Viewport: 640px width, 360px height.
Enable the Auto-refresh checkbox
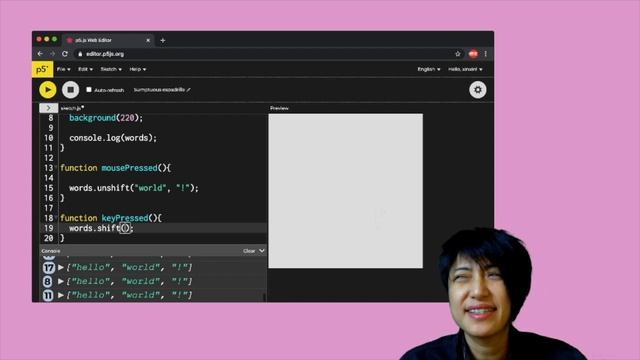point(89,89)
